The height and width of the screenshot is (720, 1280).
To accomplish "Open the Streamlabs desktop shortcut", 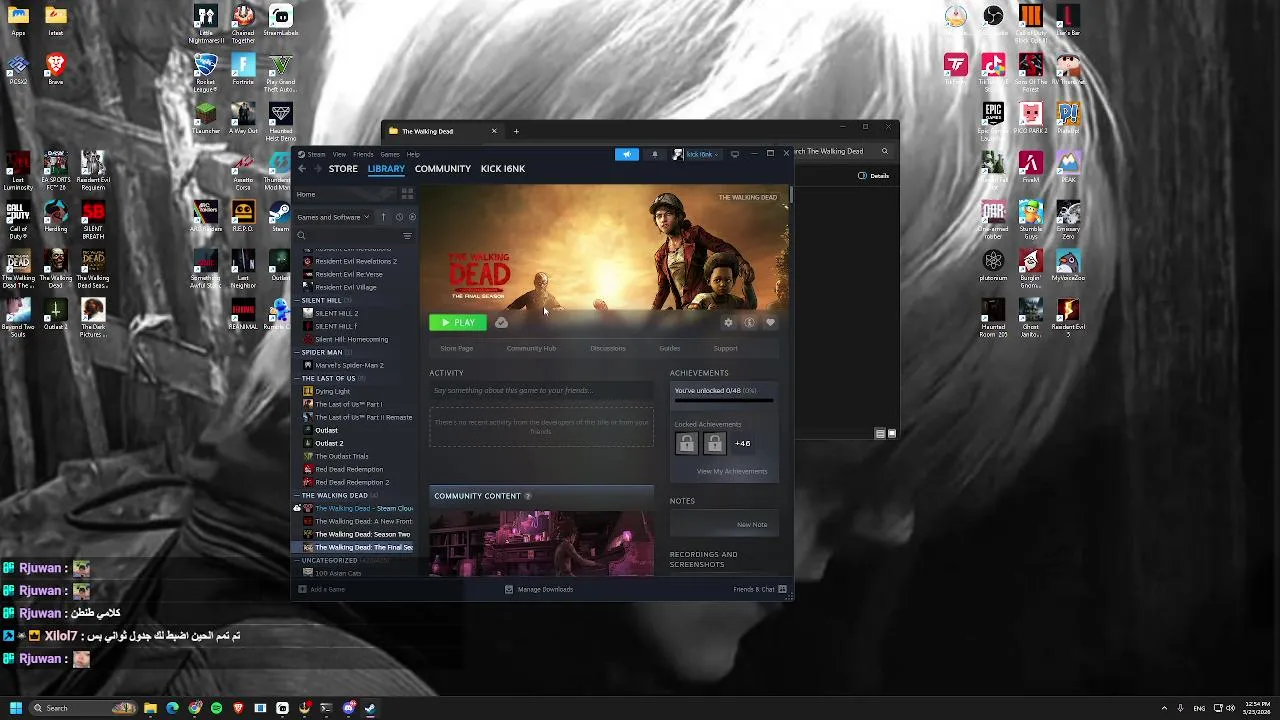I will (x=281, y=22).
